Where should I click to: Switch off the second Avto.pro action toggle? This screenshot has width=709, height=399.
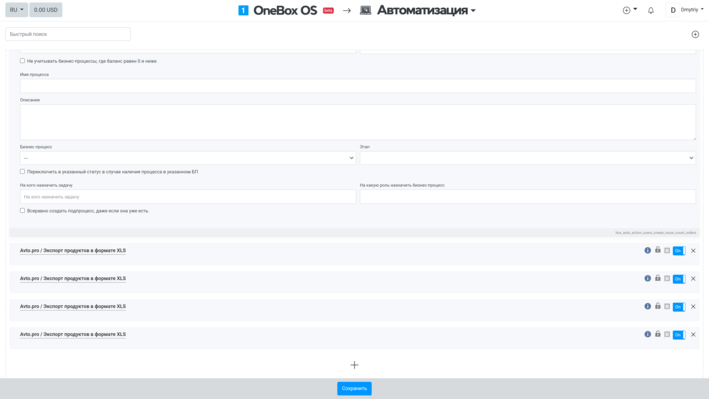coord(679,279)
